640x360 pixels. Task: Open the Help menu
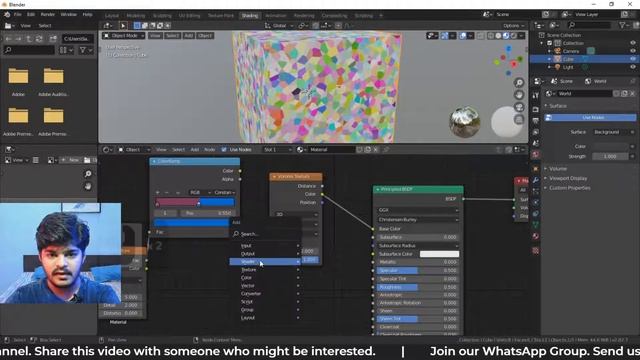click(x=87, y=14)
